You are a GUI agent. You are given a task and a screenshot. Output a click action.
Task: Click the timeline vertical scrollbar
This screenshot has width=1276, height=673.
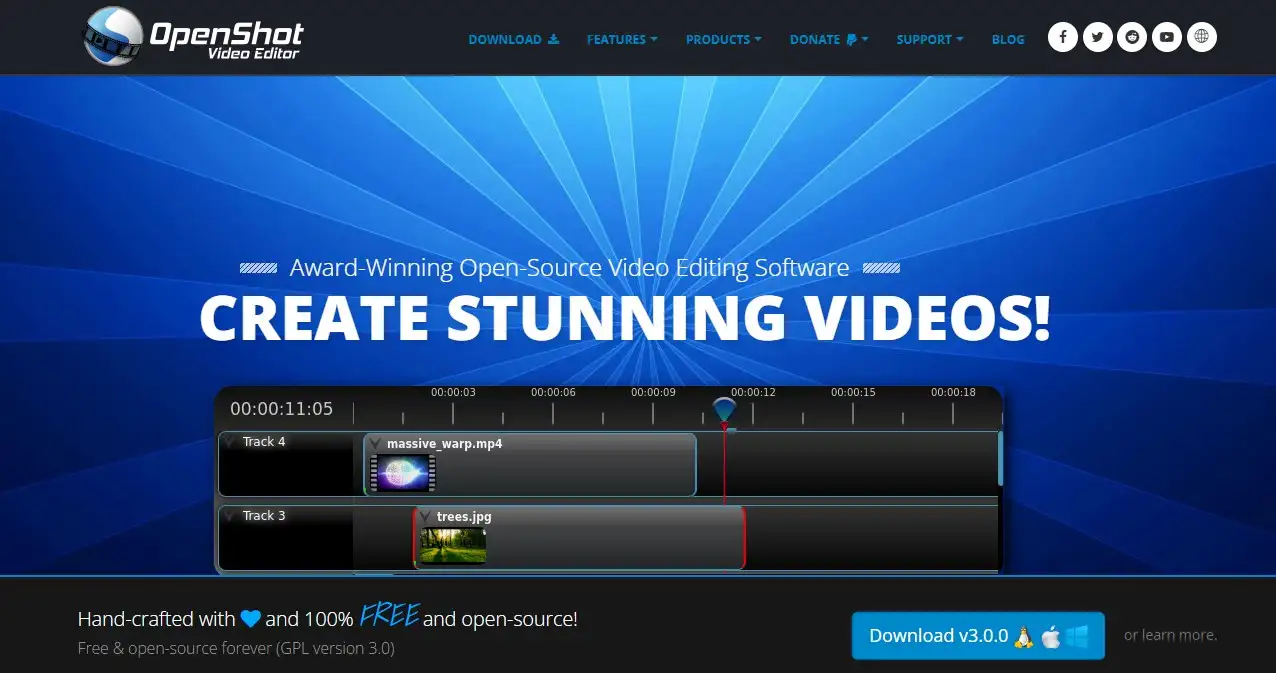(1000, 458)
